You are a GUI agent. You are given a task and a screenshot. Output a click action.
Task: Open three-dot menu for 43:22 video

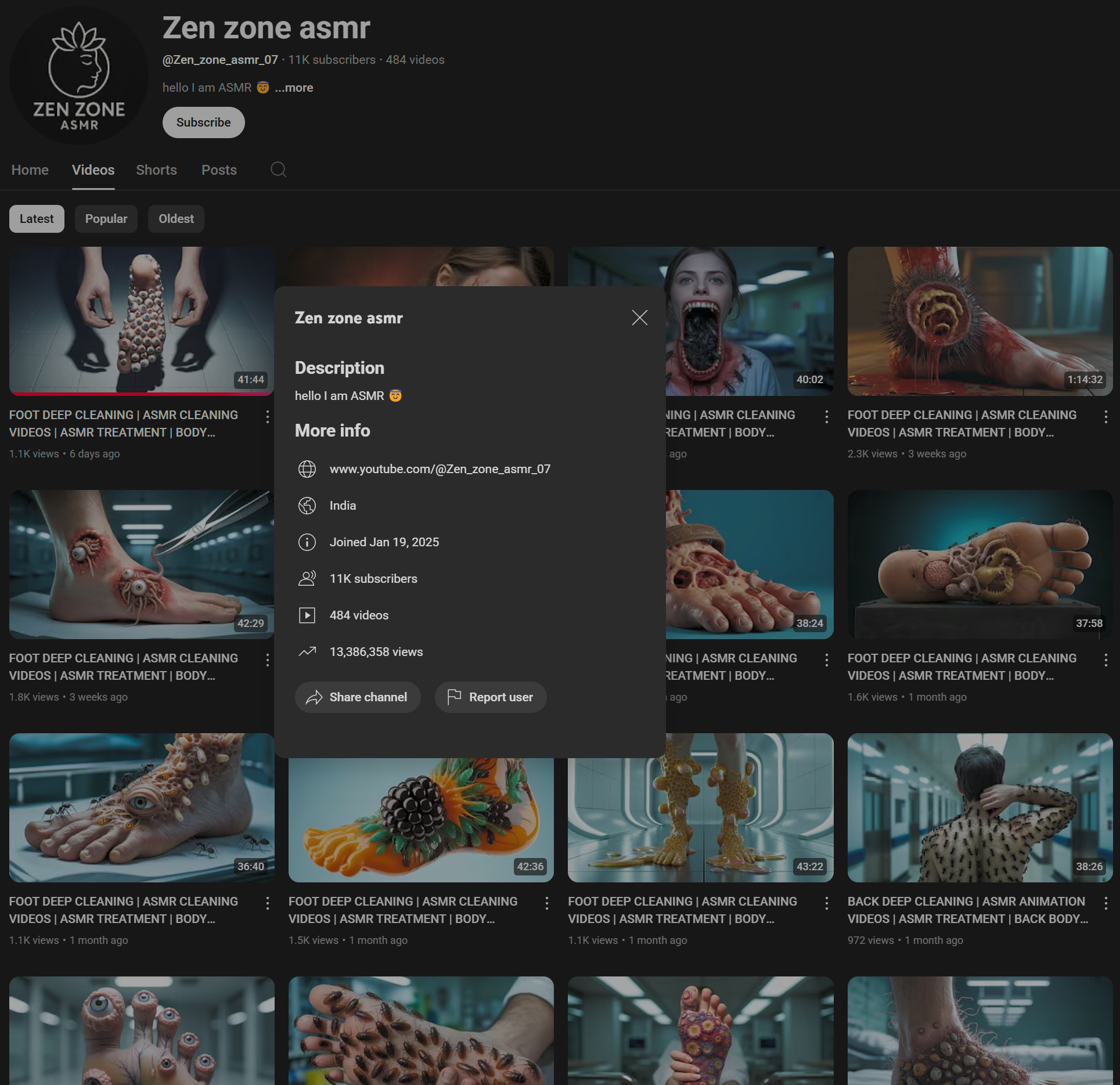coord(826,903)
